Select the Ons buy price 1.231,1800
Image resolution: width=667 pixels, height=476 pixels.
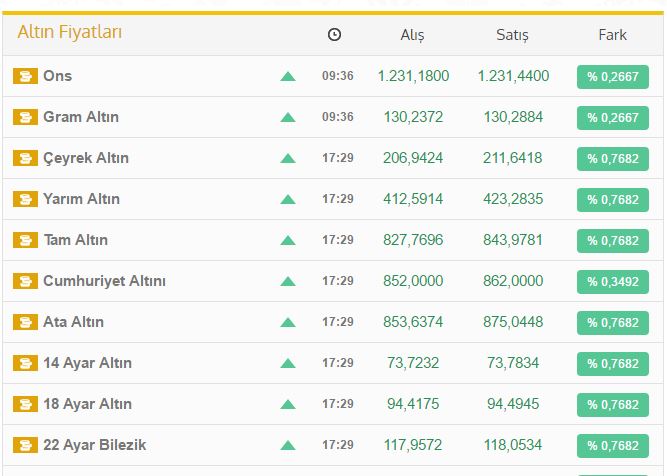[413, 76]
